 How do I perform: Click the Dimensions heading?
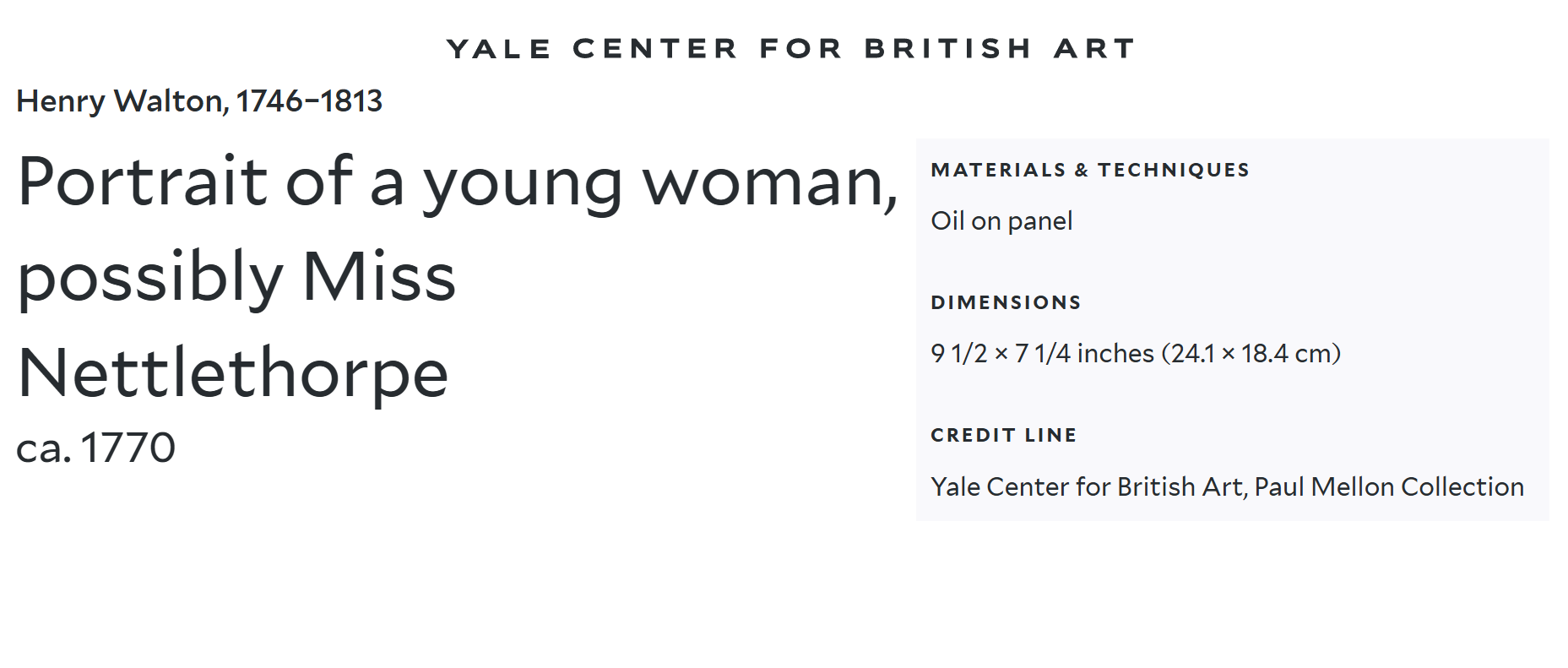(1006, 302)
